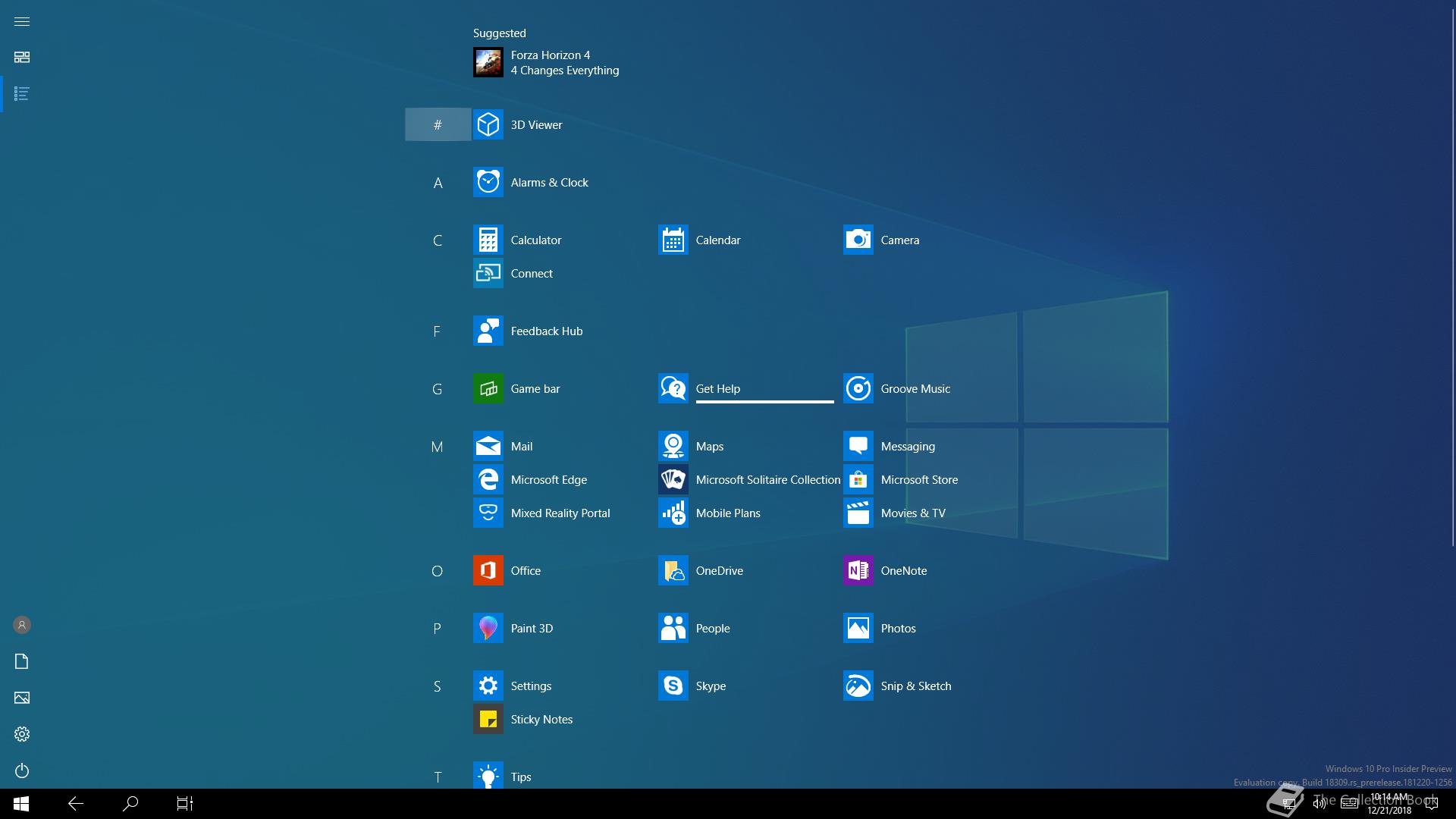Open the Settings app icon in list
This screenshot has height=819, width=1456.
point(488,686)
